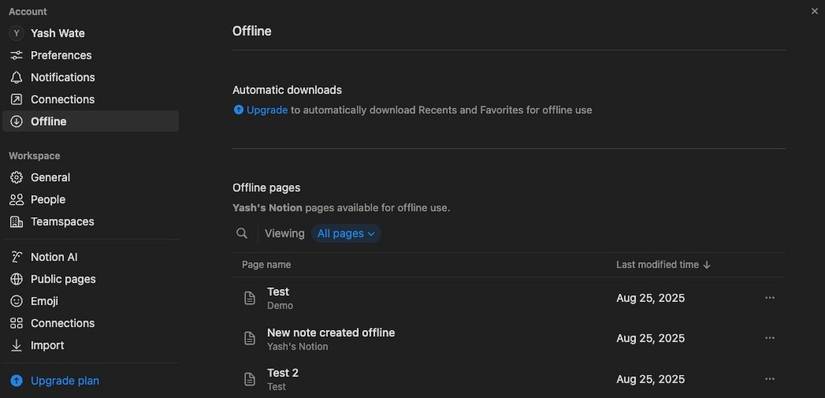Open General workspace settings
This screenshot has height=398, width=825.
pos(90,177)
